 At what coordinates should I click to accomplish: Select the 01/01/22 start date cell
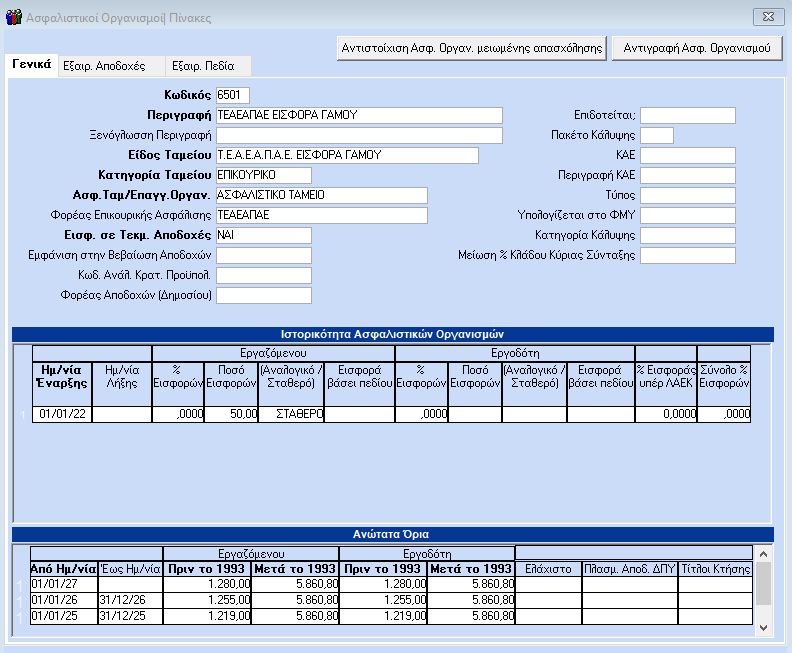tap(61, 414)
